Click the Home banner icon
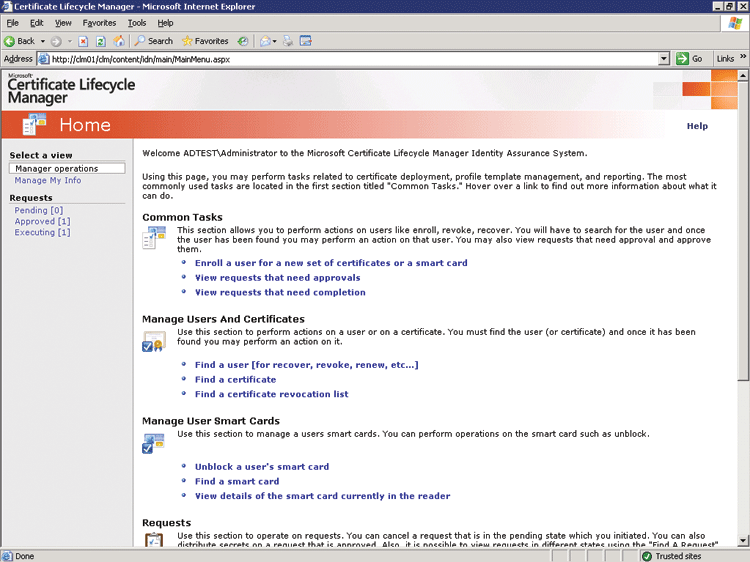This screenshot has height=562, width=750. coord(34,124)
